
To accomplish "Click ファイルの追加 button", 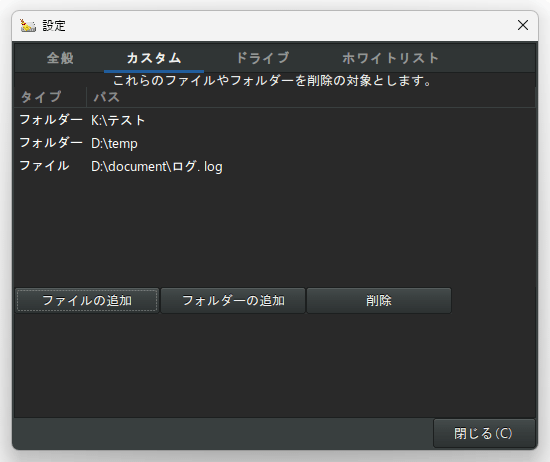I will pyautogui.click(x=87, y=301).
